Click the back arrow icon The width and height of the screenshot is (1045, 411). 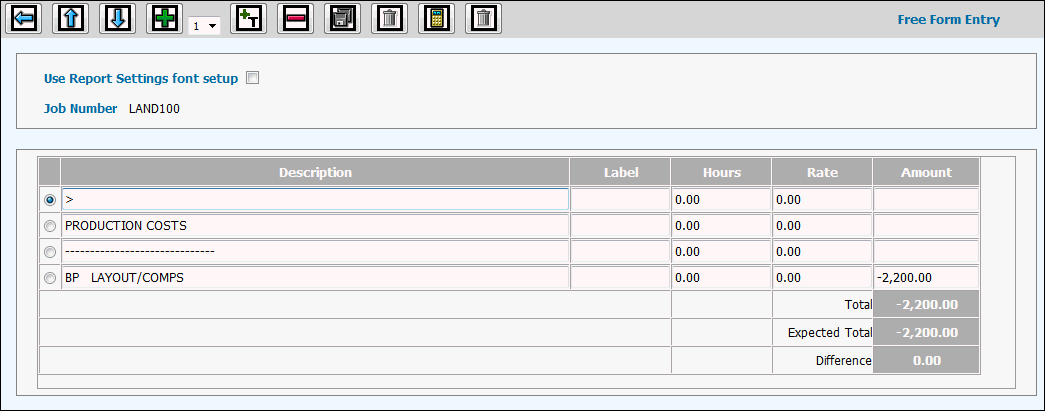pyautogui.click(x=24, y=19)
